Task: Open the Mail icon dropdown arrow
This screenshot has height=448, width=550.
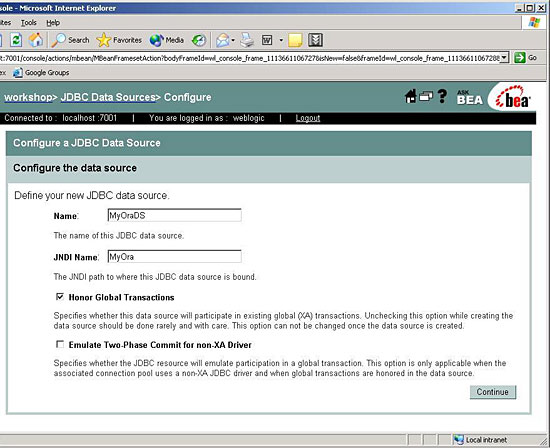Action: pos(233,40)
